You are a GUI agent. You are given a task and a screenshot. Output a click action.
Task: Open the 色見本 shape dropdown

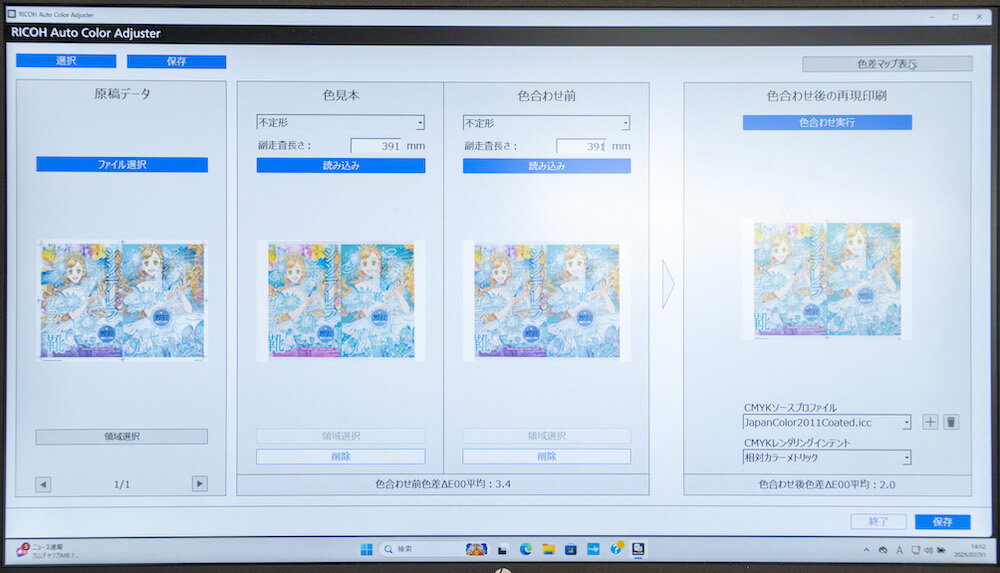tap(341, 123)
